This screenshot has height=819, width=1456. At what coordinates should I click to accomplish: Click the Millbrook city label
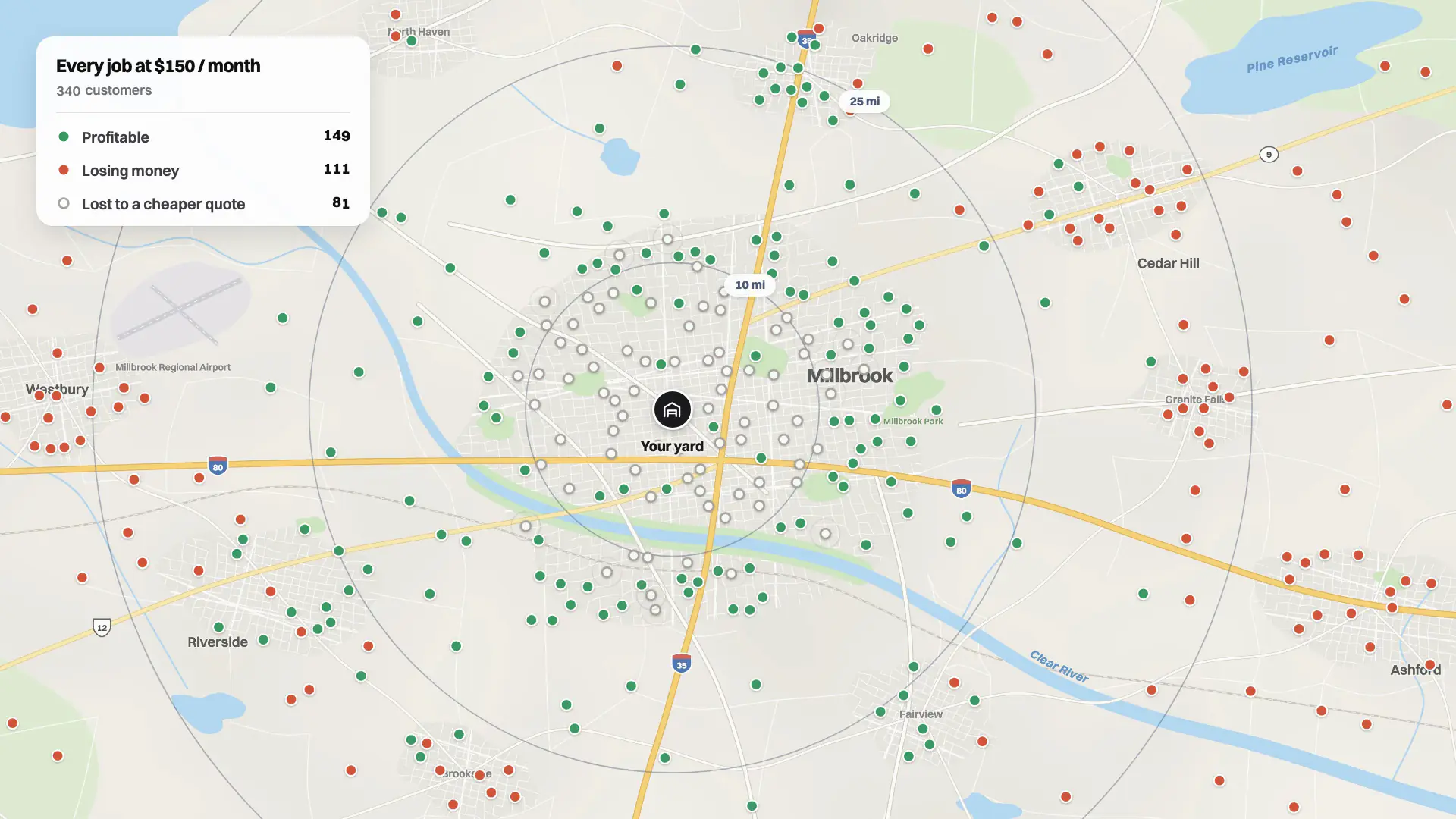tap(849, 375)
